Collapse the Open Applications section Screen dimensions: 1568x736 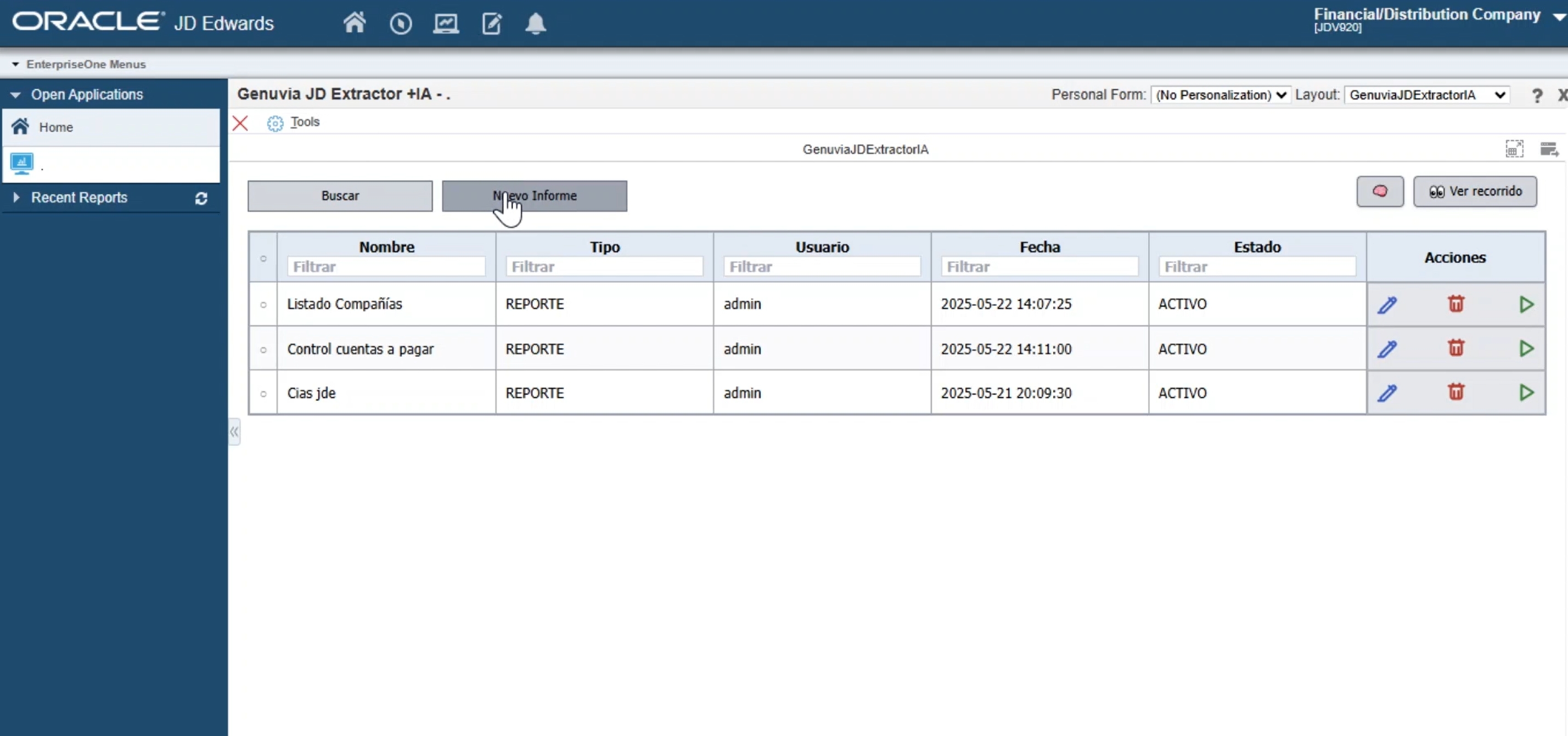(16, 95)
